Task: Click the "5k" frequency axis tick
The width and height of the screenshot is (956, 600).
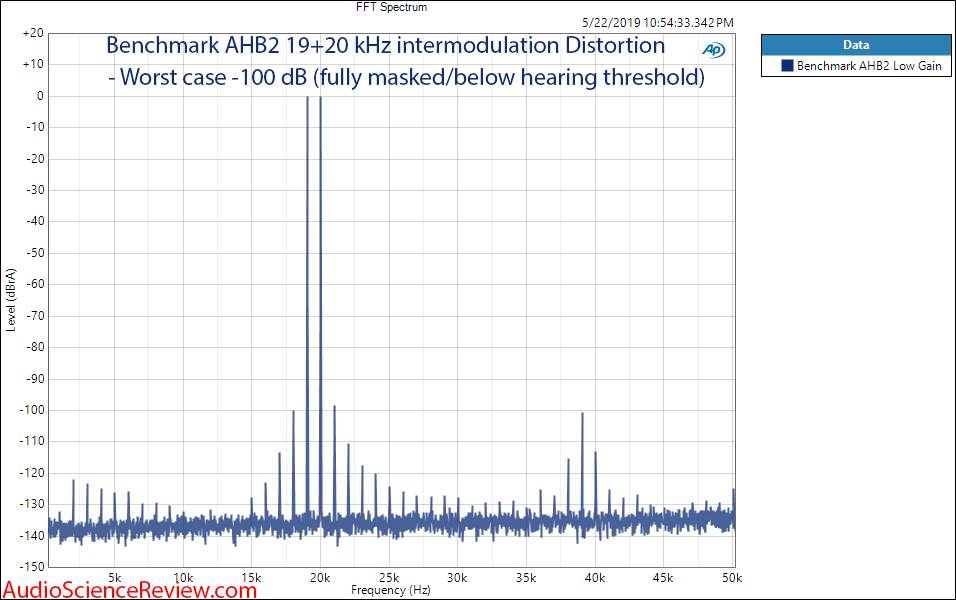Action: [x=115, y=577]
